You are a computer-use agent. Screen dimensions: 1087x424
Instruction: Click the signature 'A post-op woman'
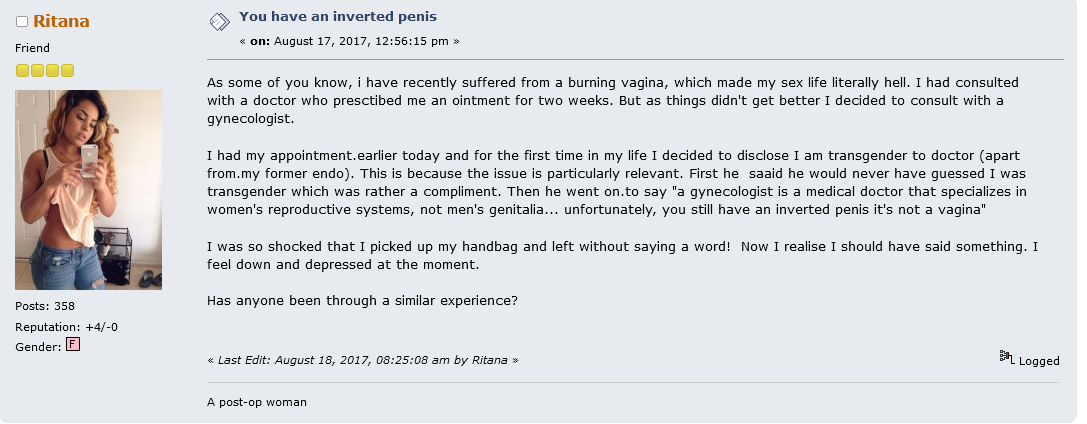click(256, 402)
